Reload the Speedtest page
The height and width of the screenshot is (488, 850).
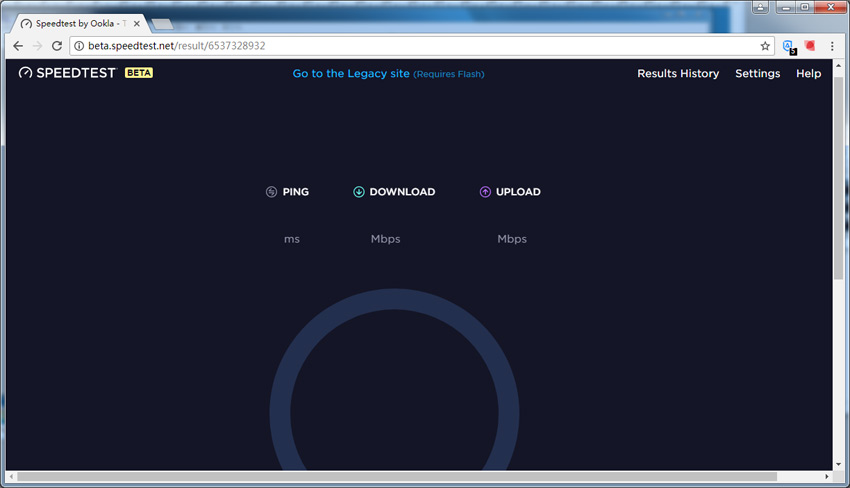pyautogui.click(x=57, y=46)
